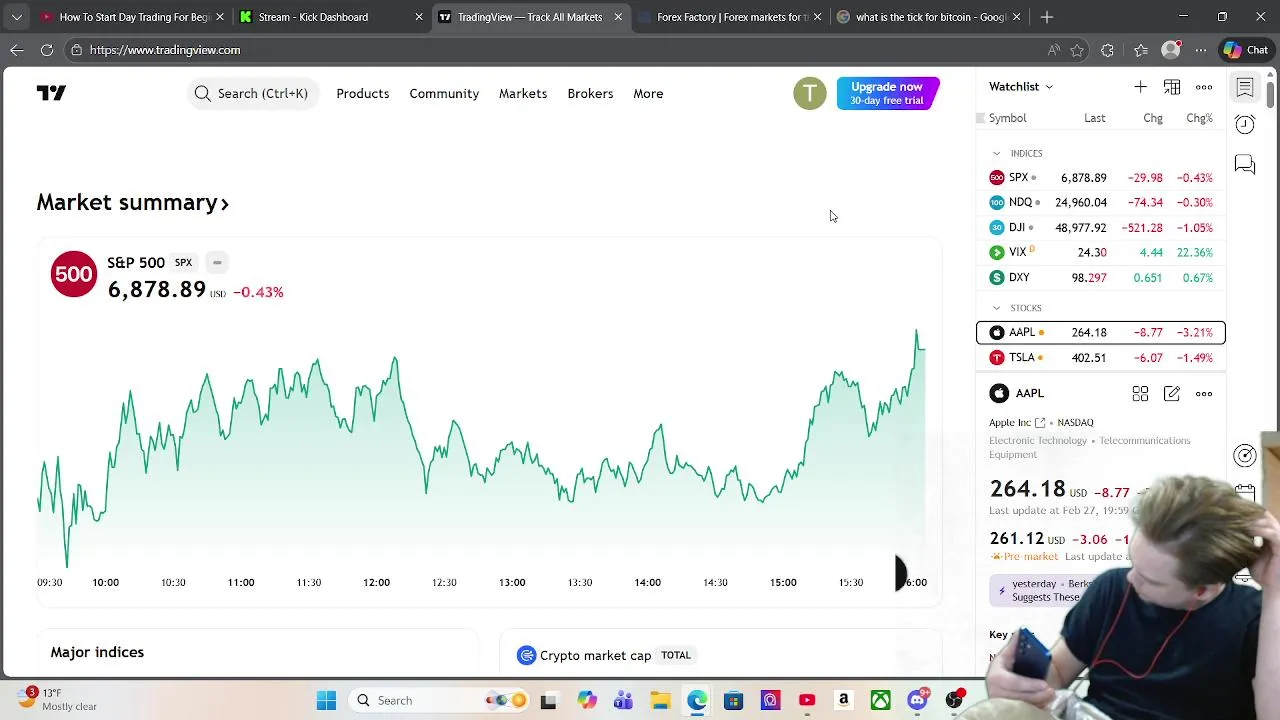The height and width of the screenshot is (720, 1280).
Task: Switch to the How To Start Day Trading tab
Action: coord(130,17)
